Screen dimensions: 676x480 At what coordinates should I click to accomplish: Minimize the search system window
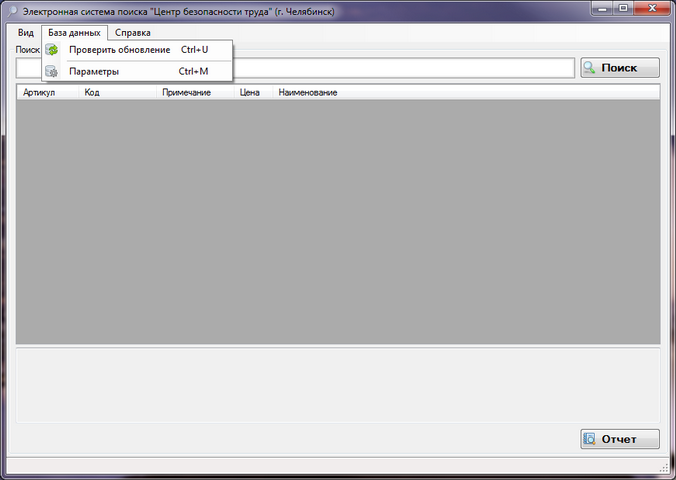(x=597, y=10)
